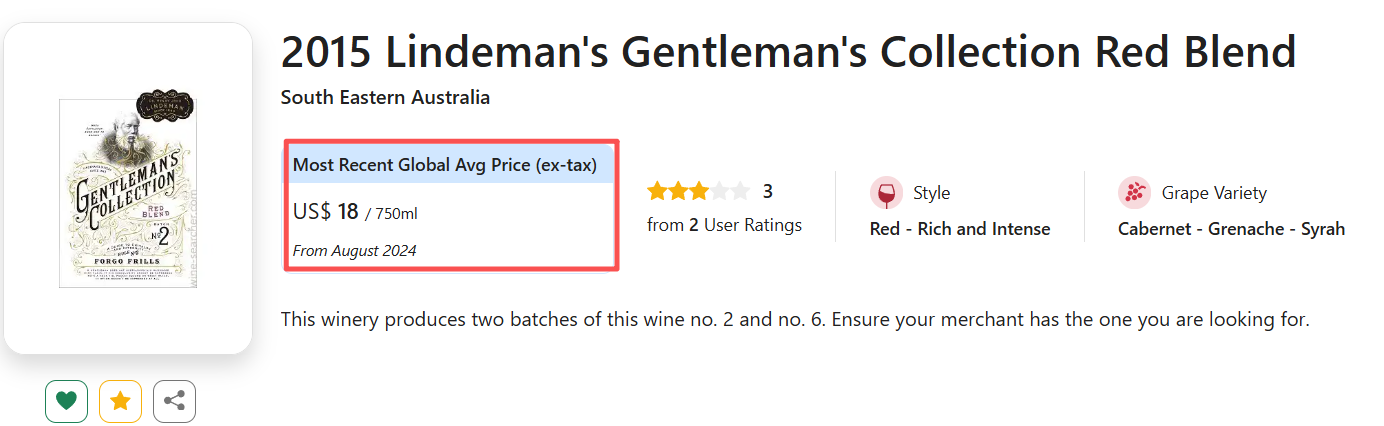Select the Most Recent Global Avg Price header
The width and height of the screenshot is (1384, 426).
445,165
